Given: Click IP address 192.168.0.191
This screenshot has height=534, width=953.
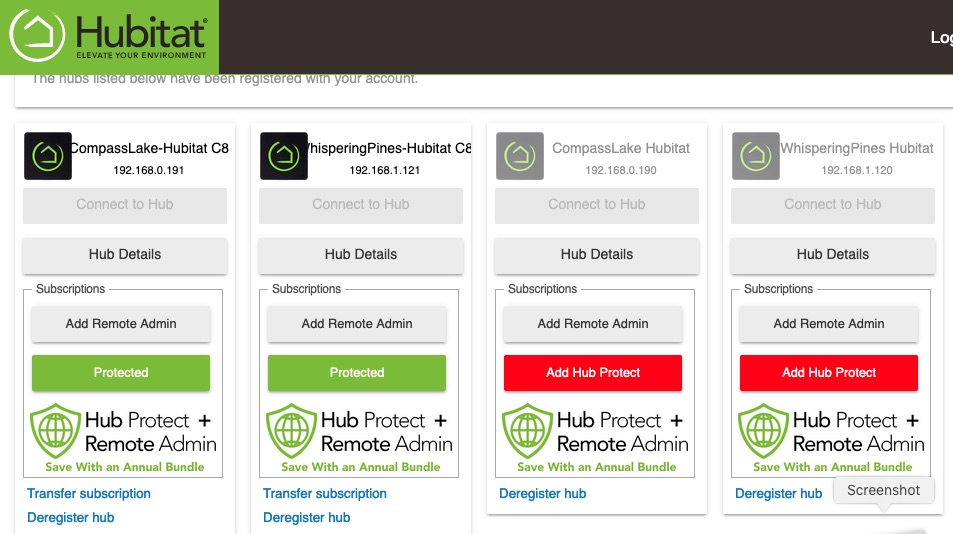Looking at the screenshot, I should pyautogui.click(x=148, y=171).
